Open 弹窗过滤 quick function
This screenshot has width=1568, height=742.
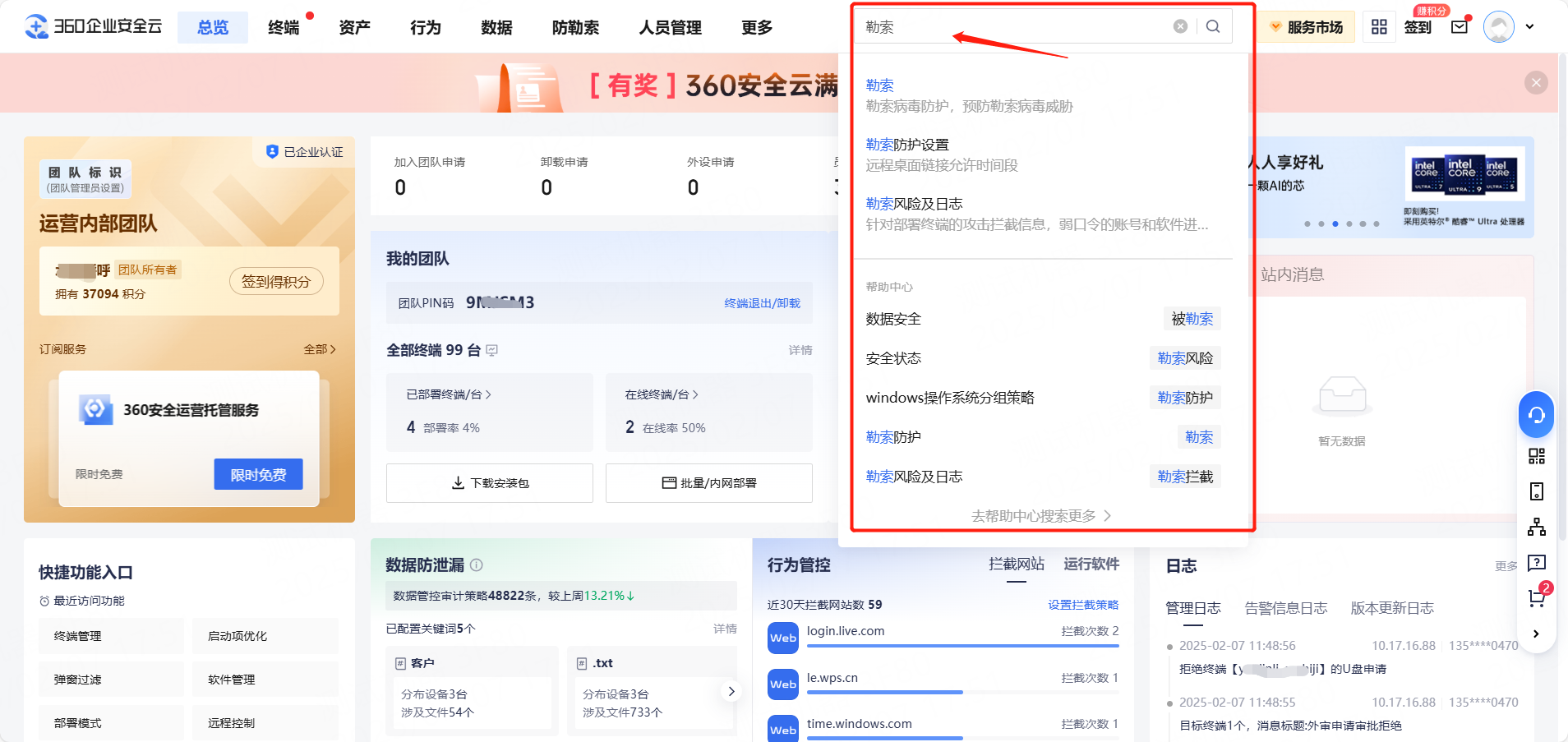coord(111,680)
